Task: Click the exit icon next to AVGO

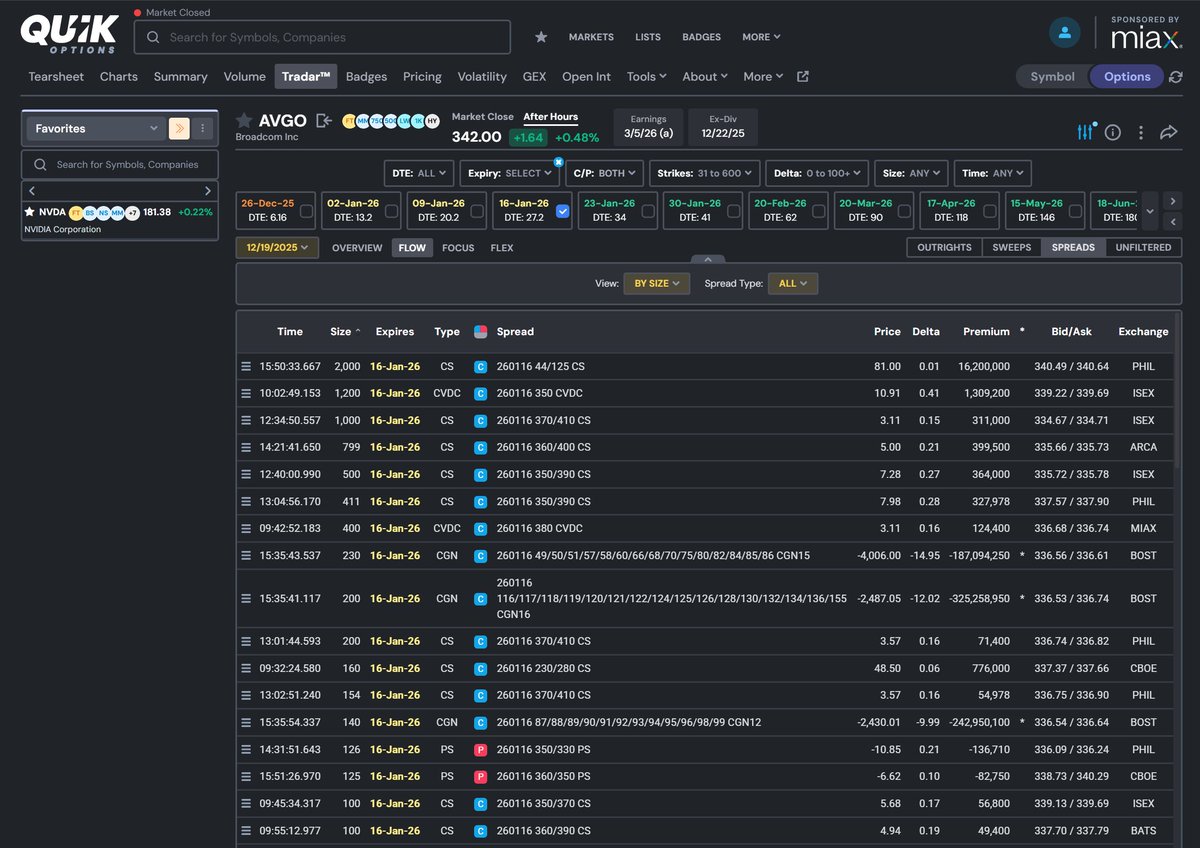Action: 324,121
